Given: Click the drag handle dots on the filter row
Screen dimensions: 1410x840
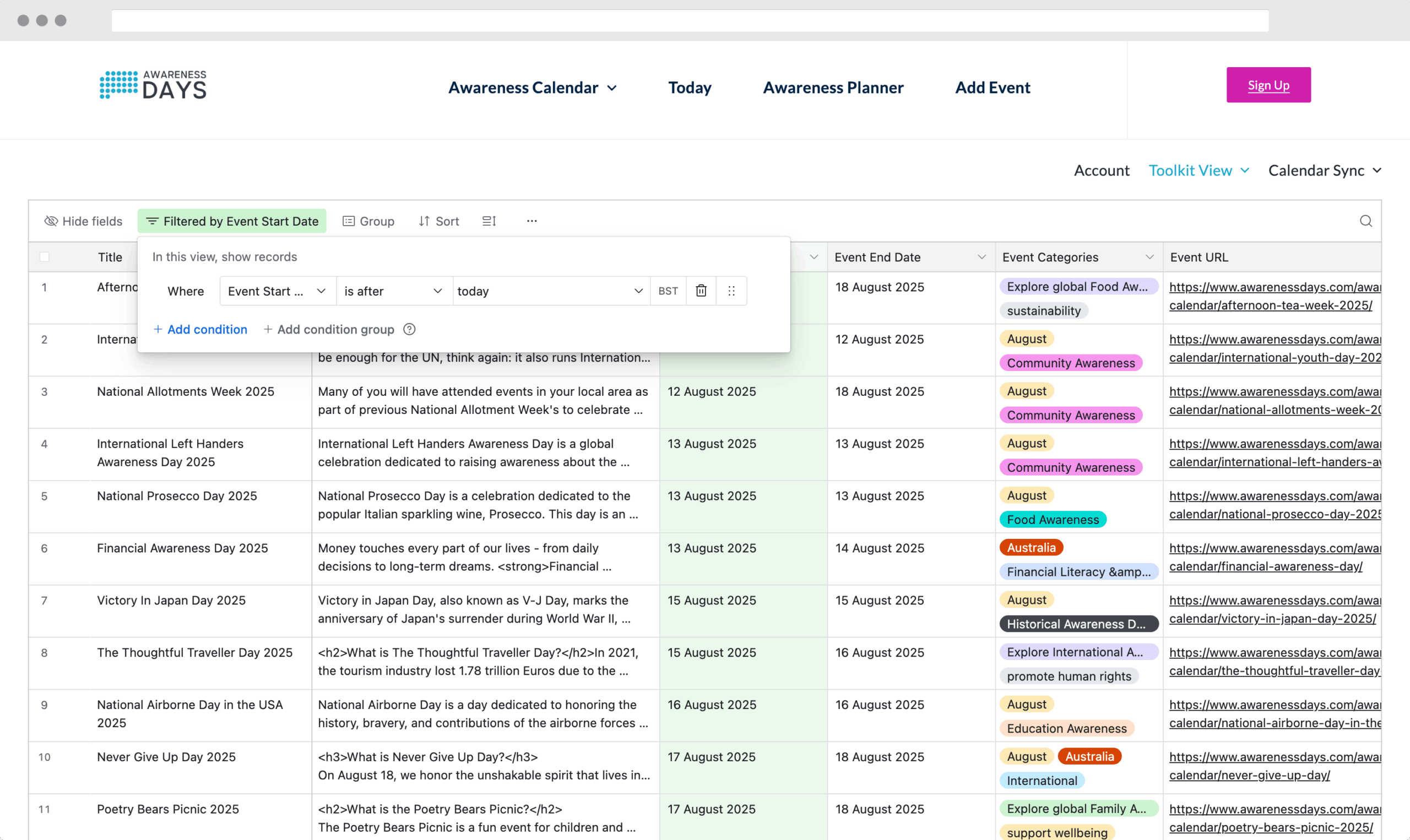Looking at the screenshot, I should (731, 291).
